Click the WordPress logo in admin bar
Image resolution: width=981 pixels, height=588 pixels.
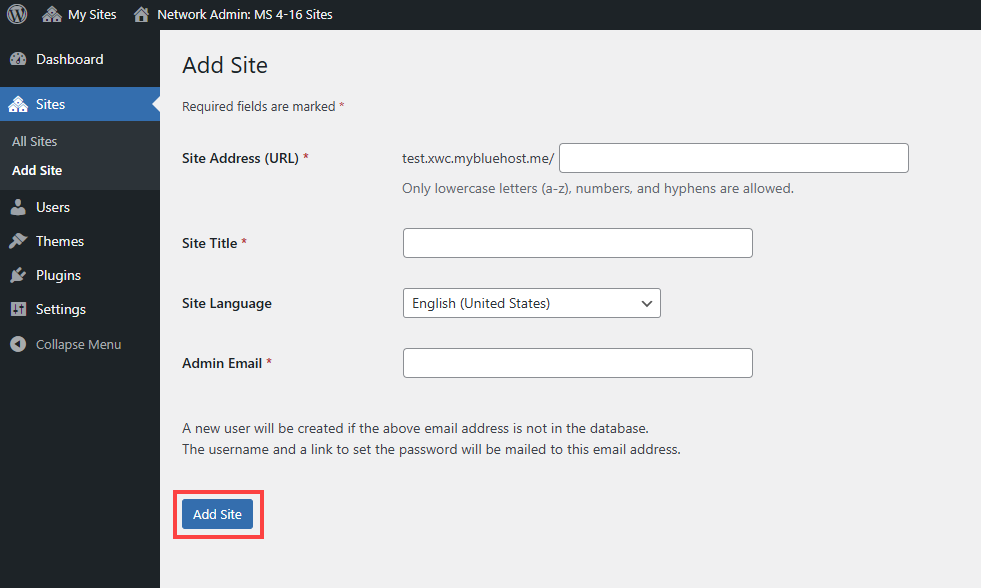click(x=16, y=14)
